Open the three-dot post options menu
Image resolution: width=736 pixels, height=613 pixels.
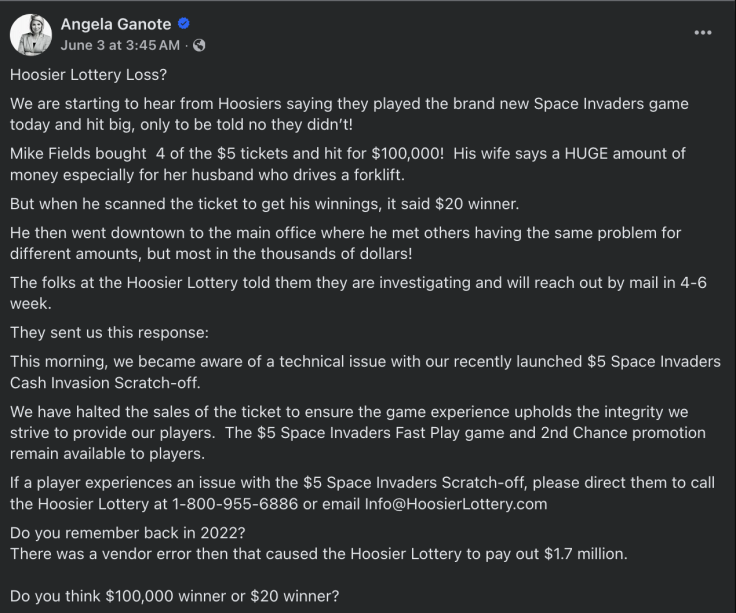tap(703, 32)
